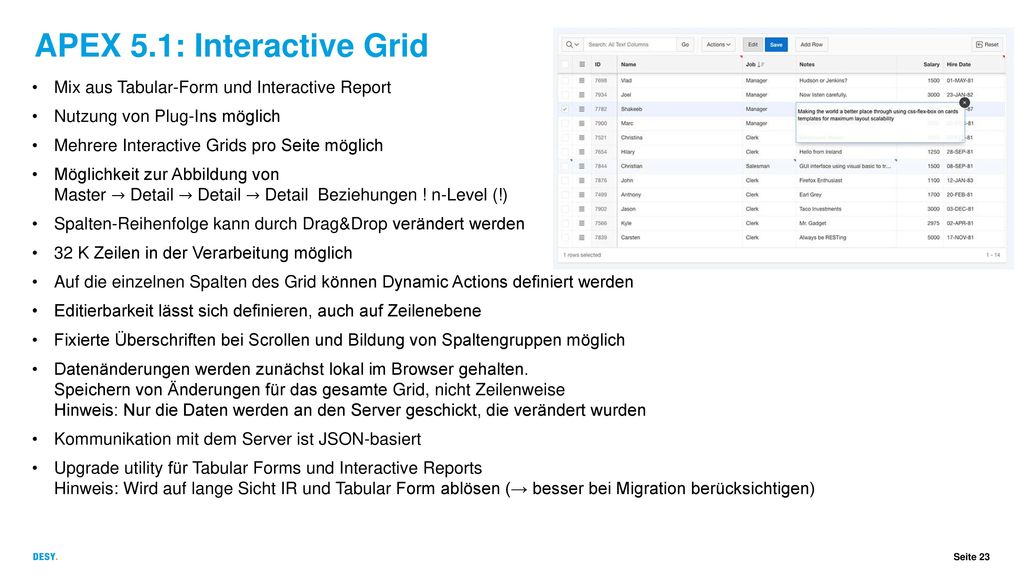The height and width of the screenshot is (576, 1024).
Task: Click the Add Row button
Action: [x=811, y=44]
